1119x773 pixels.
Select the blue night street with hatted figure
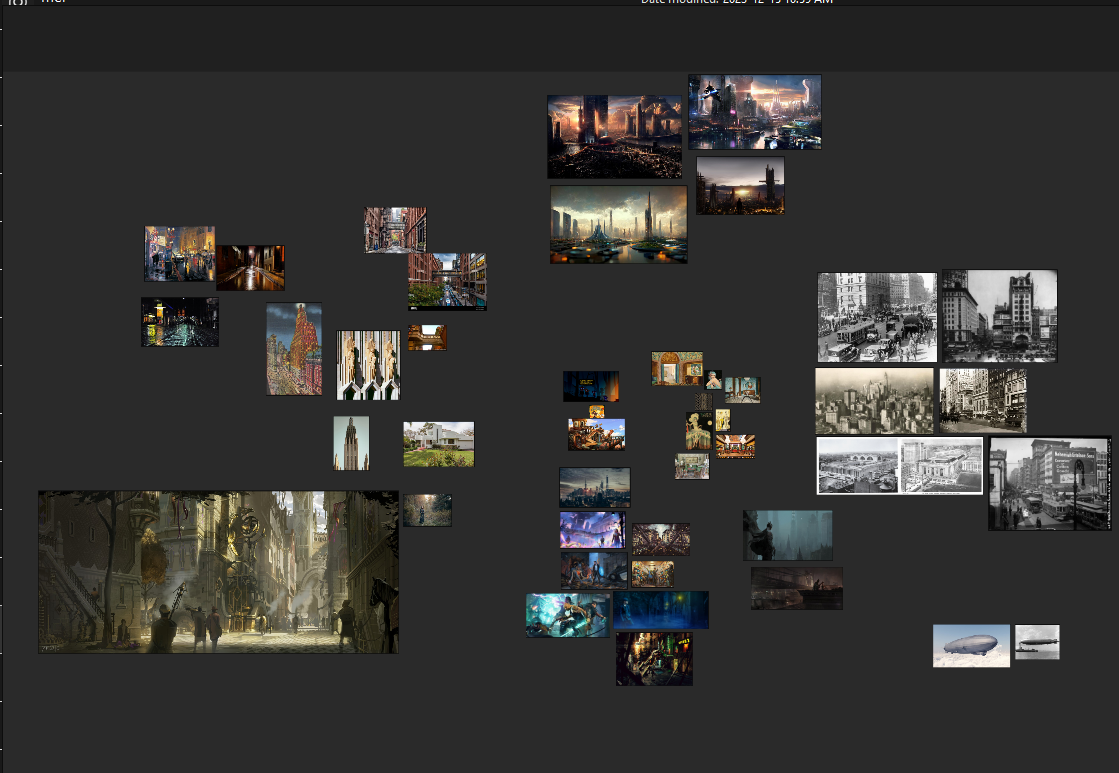pos(661,610)
